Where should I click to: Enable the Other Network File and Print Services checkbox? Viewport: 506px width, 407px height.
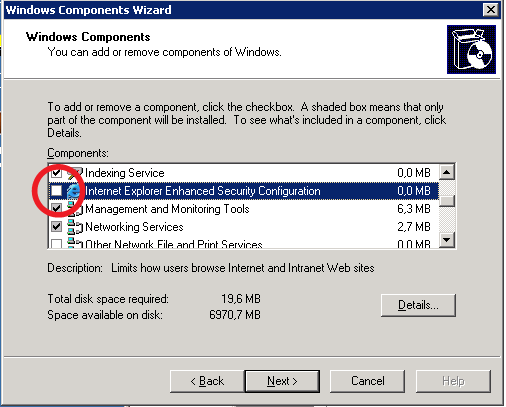pos(56,244)
